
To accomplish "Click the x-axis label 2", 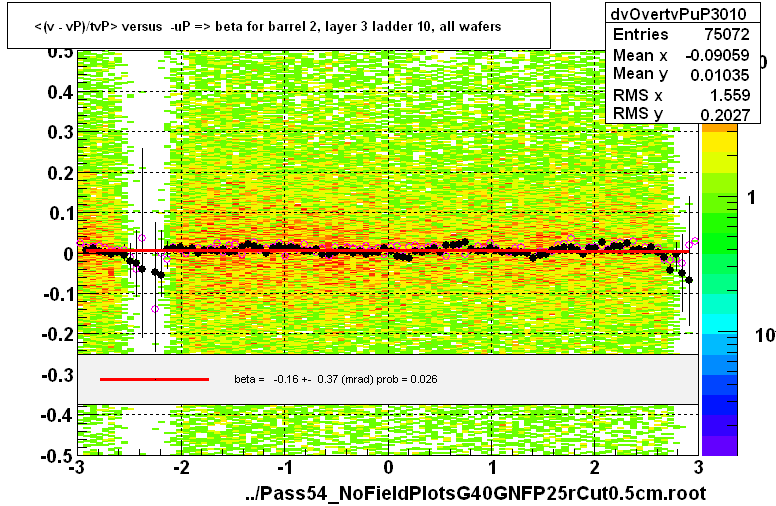I will 594,467.
